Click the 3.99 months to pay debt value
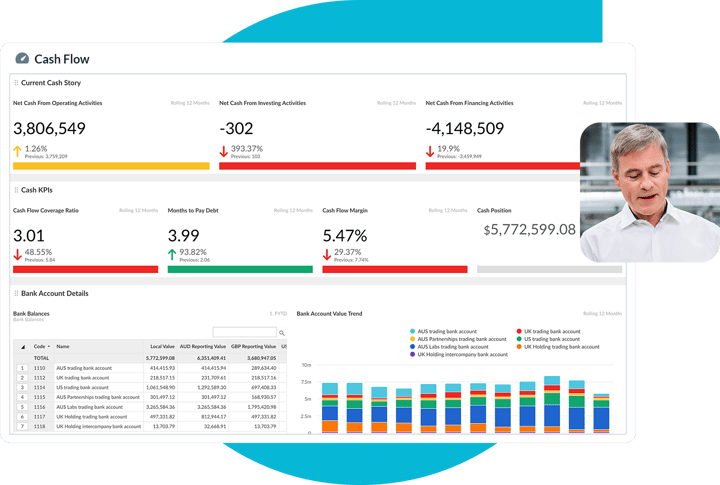The image size is (720, 485). click(x=183, y=236)
